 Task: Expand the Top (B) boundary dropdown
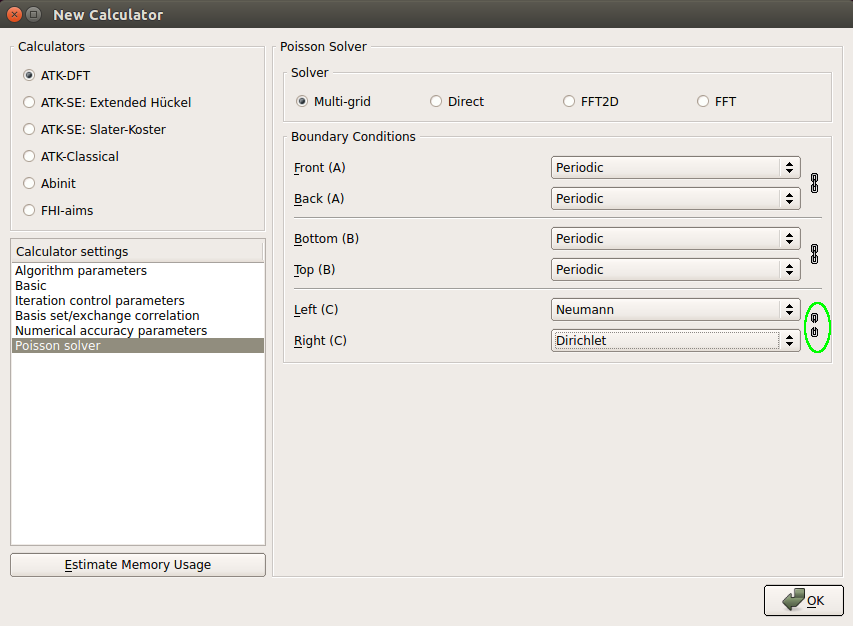pyautogui.click(x=676, y=270)
